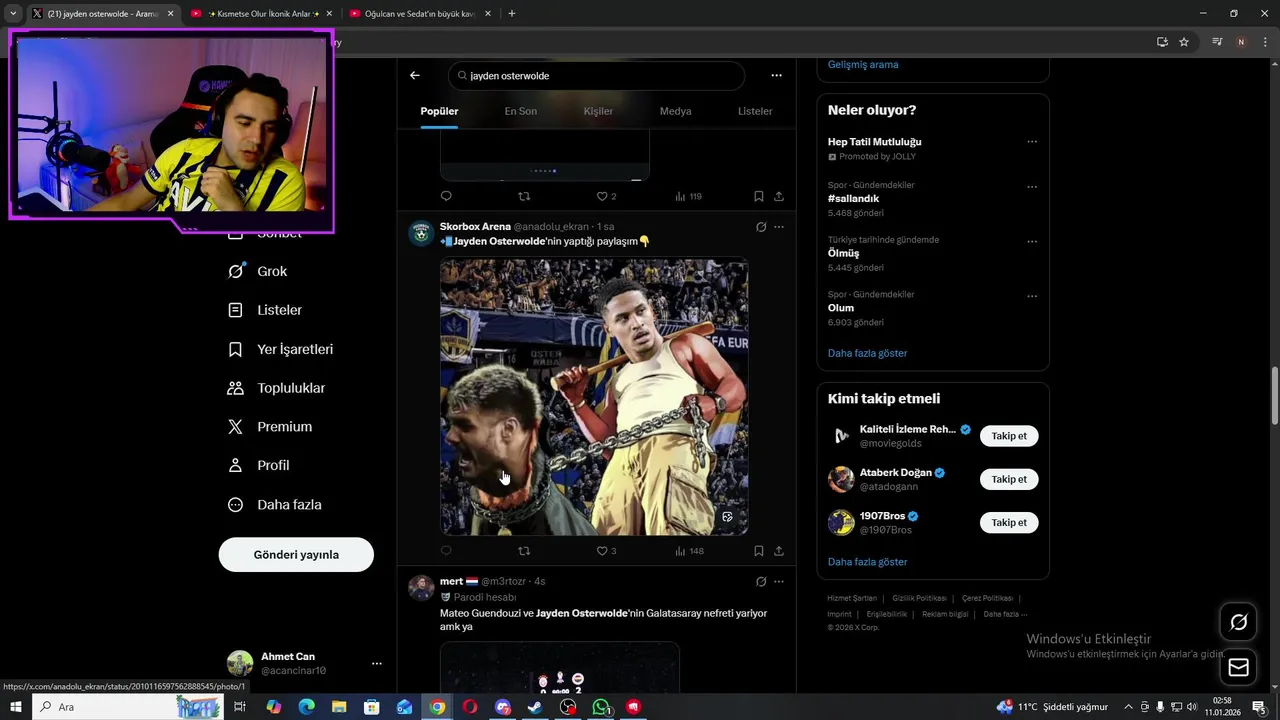Open WhatsApp from the taskbar
Image resolution: width=1280 pixels, height=720 pixels.
[x=600, y=707]
